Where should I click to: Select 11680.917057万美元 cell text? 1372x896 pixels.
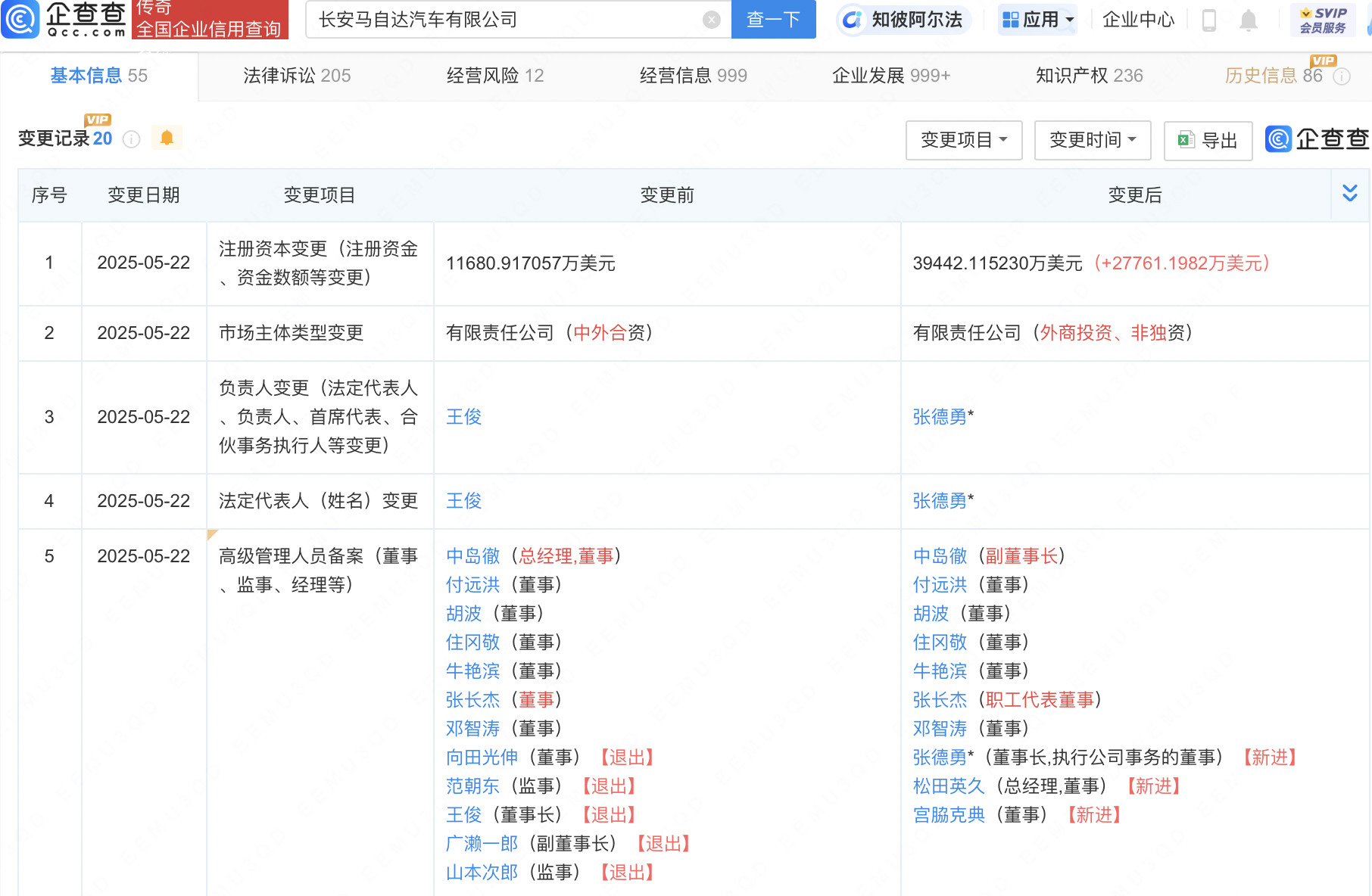(531, 263)
